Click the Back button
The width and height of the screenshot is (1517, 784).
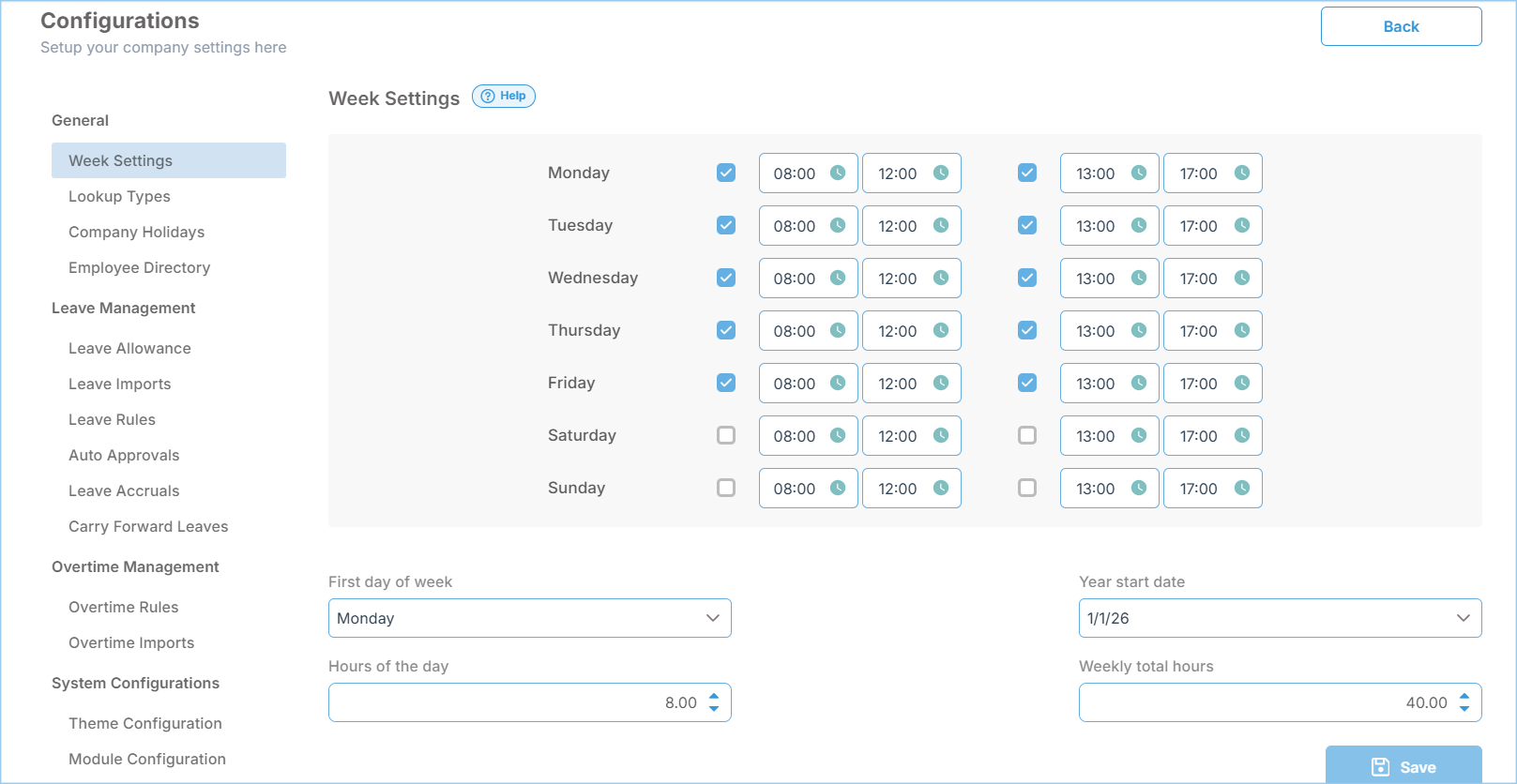click(x=1401, y=26)
